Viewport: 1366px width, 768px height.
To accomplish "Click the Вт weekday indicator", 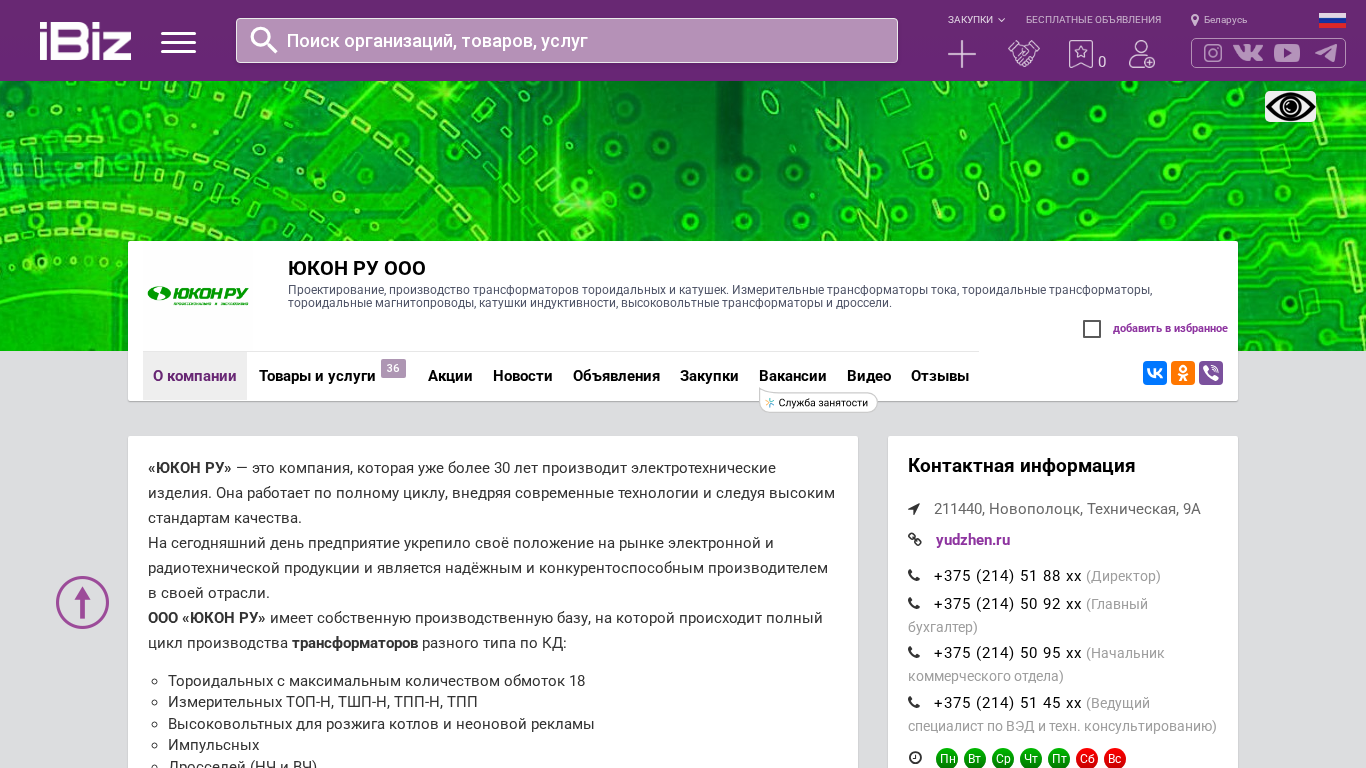I will 975,759.
